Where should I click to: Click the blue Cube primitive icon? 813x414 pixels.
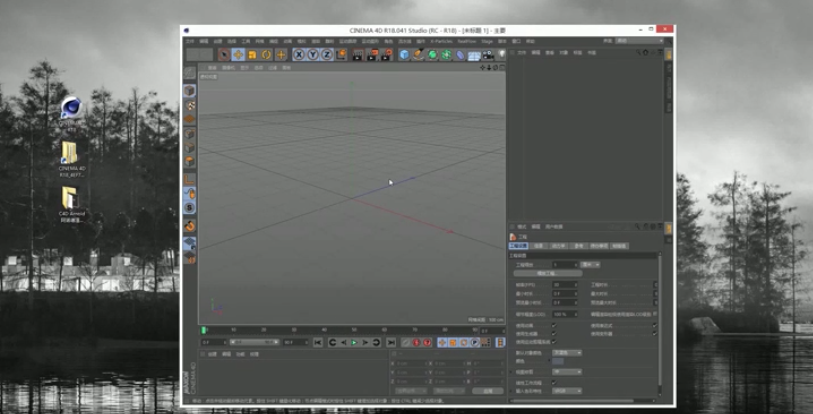click(x=404, y=54)
